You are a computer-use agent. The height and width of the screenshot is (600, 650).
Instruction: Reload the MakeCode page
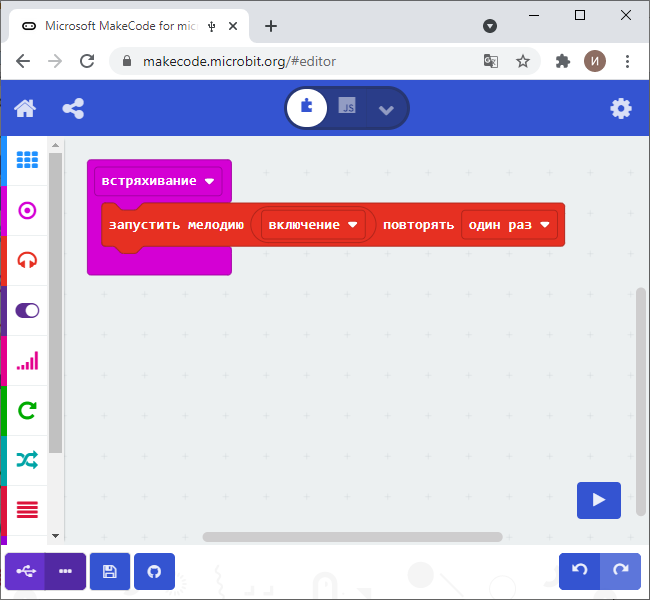coord(87,61)
